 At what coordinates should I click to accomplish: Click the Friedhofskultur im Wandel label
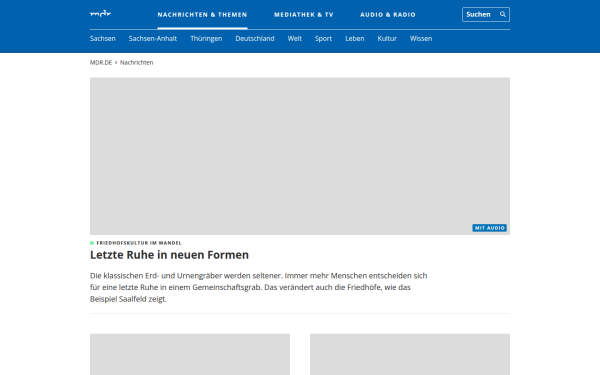click(139, 243)
